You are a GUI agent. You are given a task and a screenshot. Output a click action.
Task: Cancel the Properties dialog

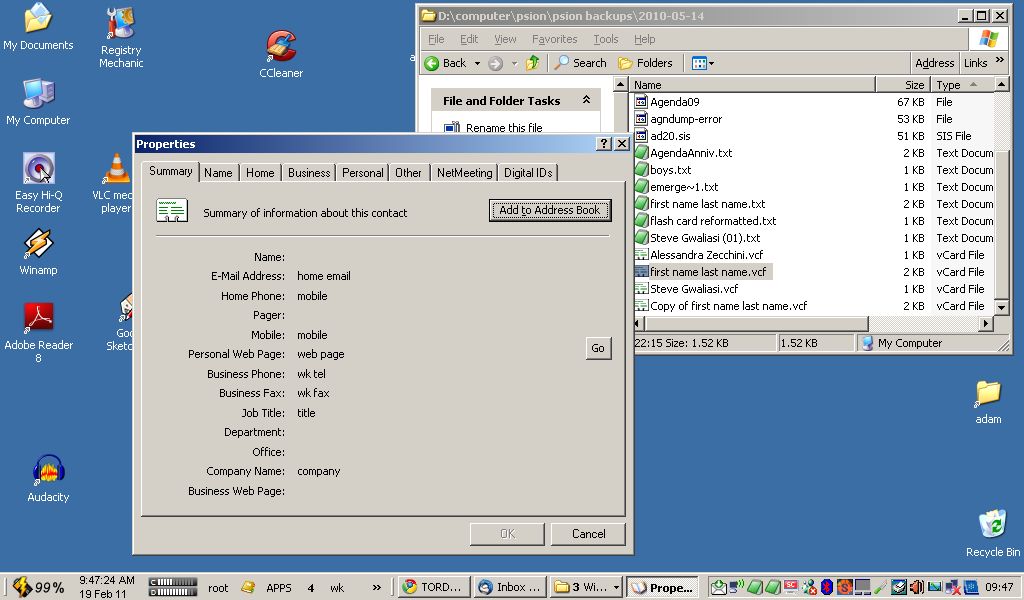(588, 534)
